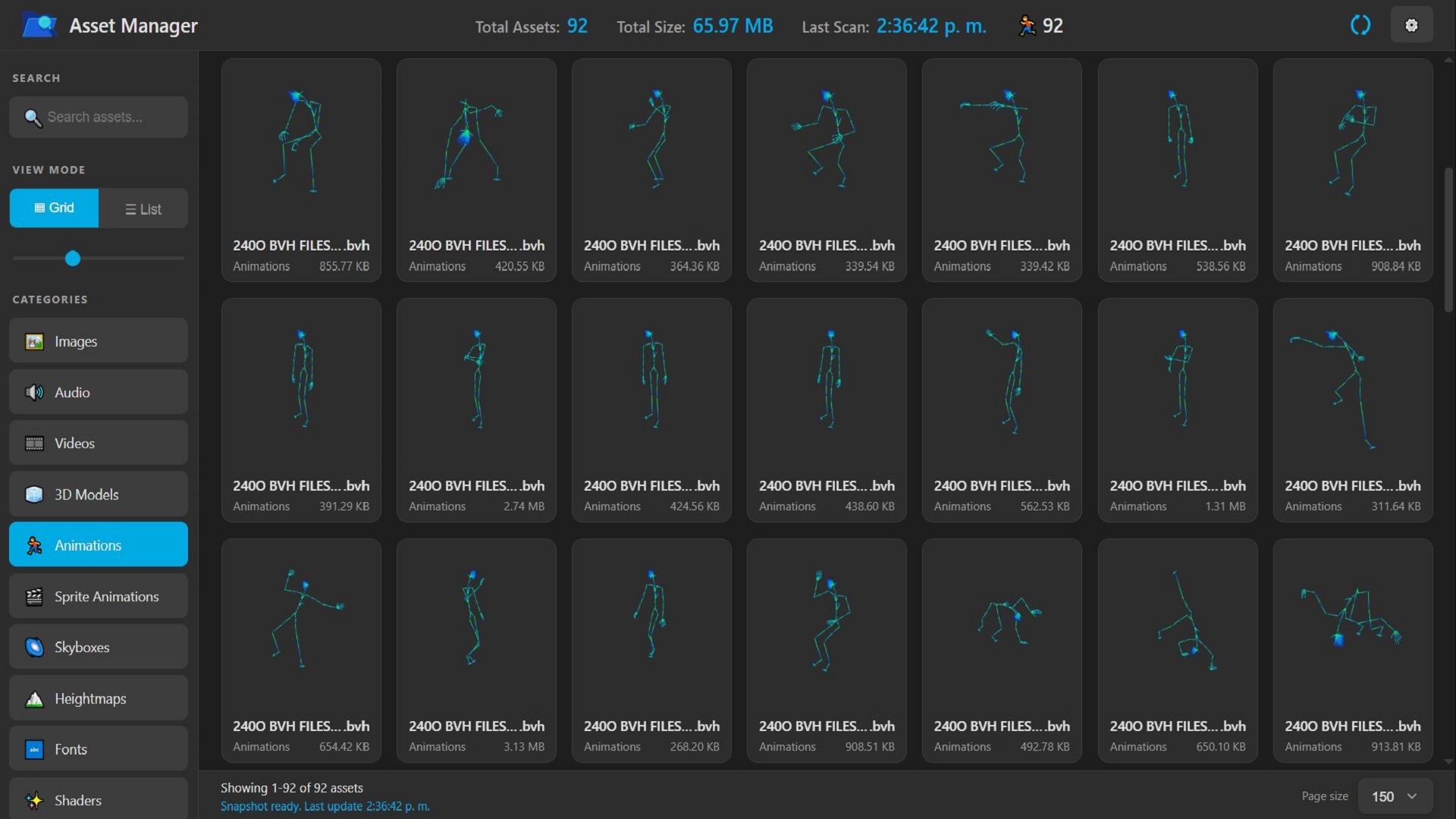Switch view mode to Grid
The width and height of the screenshot is (1456, 819).
[54, 208]
